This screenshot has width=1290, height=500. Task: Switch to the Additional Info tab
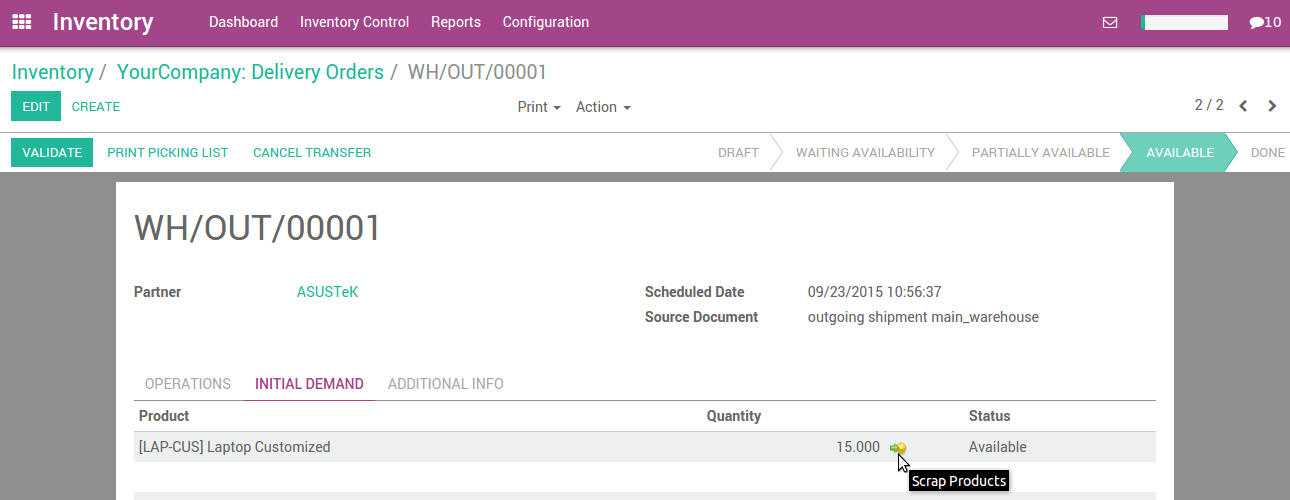[445, 384]
